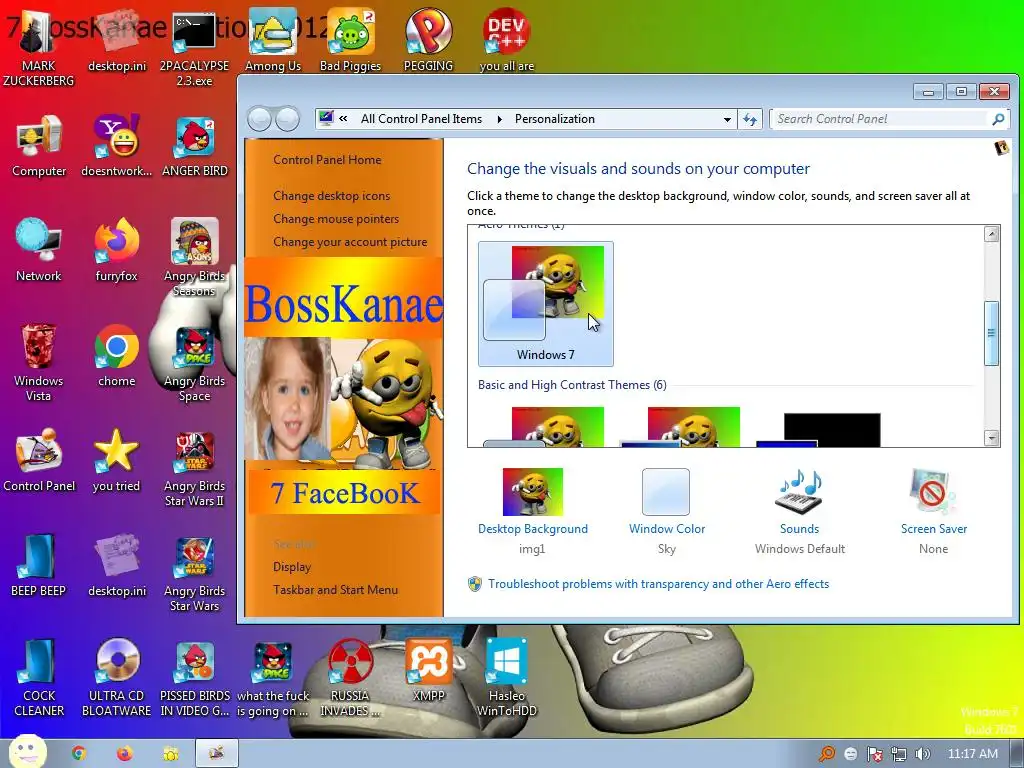Open the help icon in window corner
Screen dimensions: 1024x768
coord(1001,148)
